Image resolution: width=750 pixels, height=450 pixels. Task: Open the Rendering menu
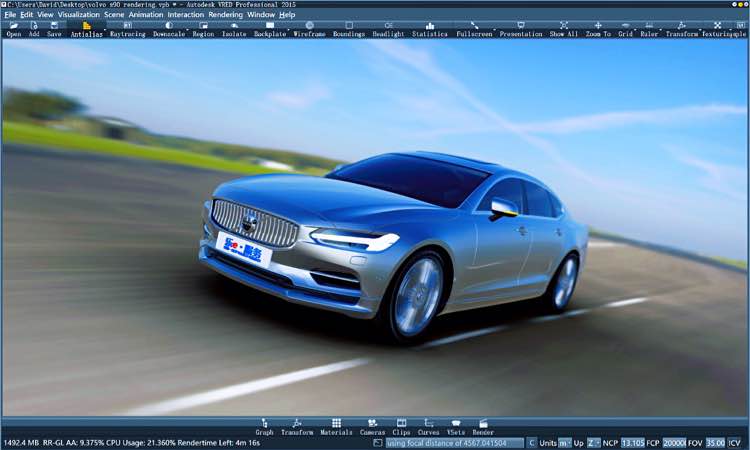point(226,15)
